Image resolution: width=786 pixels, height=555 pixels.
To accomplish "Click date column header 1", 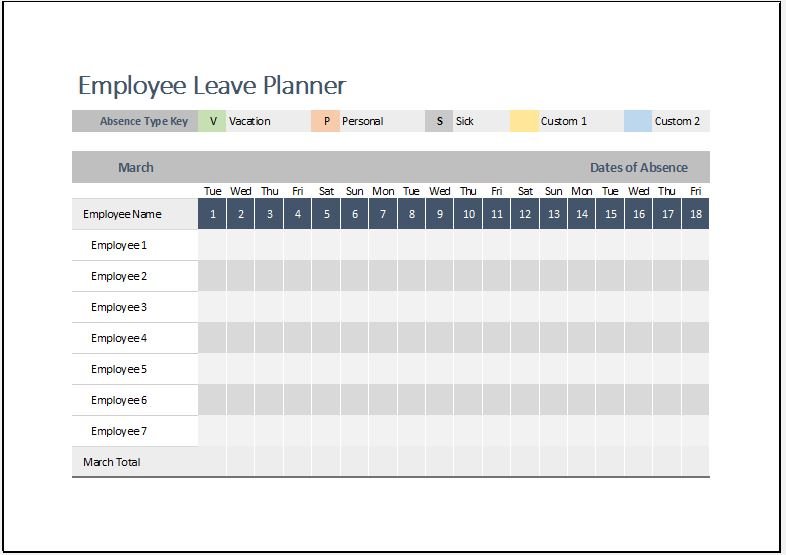I will (x=213, y=214).
